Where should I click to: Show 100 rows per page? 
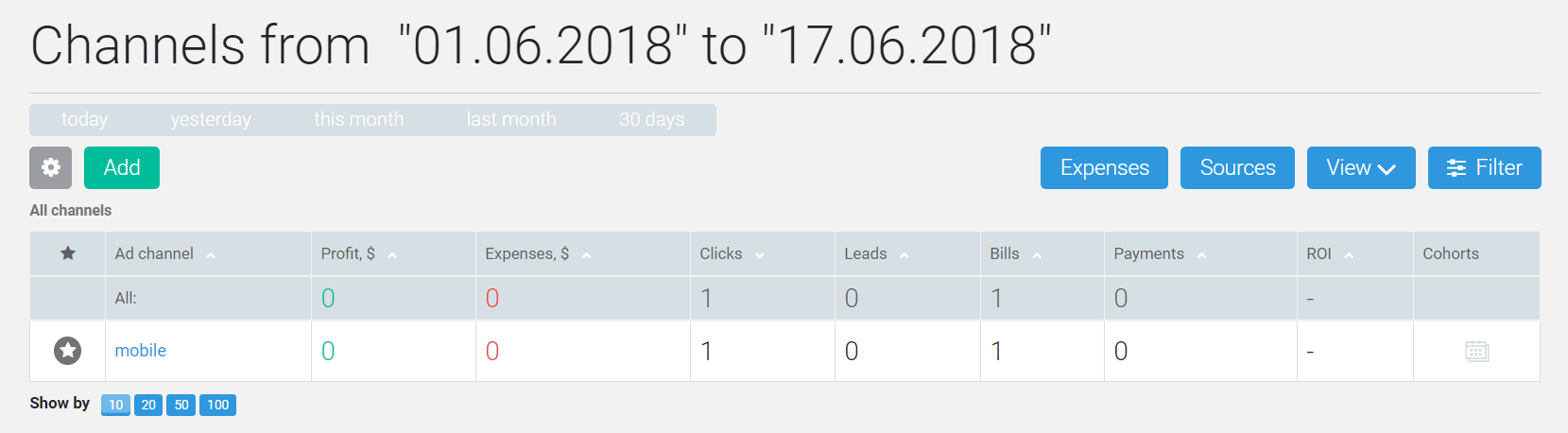(217, 405)
